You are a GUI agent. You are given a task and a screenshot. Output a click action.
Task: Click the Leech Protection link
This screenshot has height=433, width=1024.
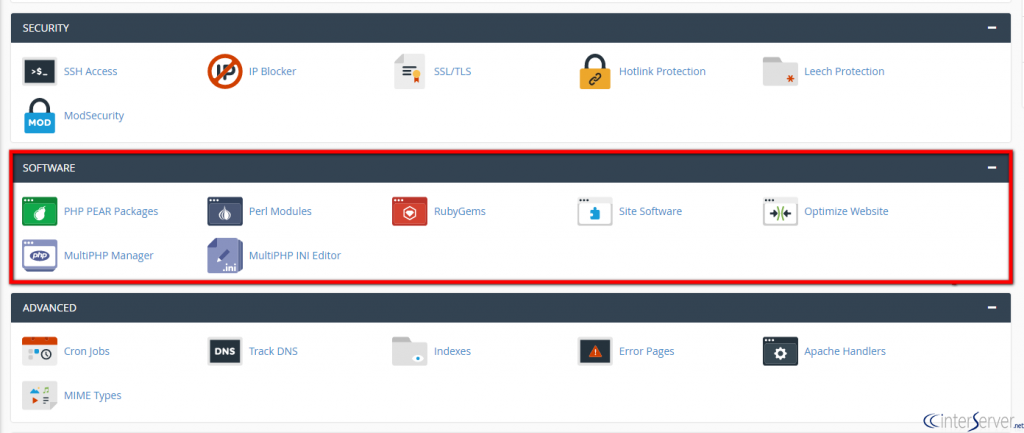(844, 71)
